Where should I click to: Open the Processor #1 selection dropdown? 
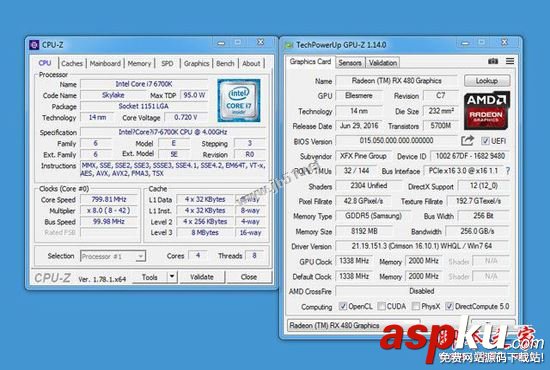(113, 256)
